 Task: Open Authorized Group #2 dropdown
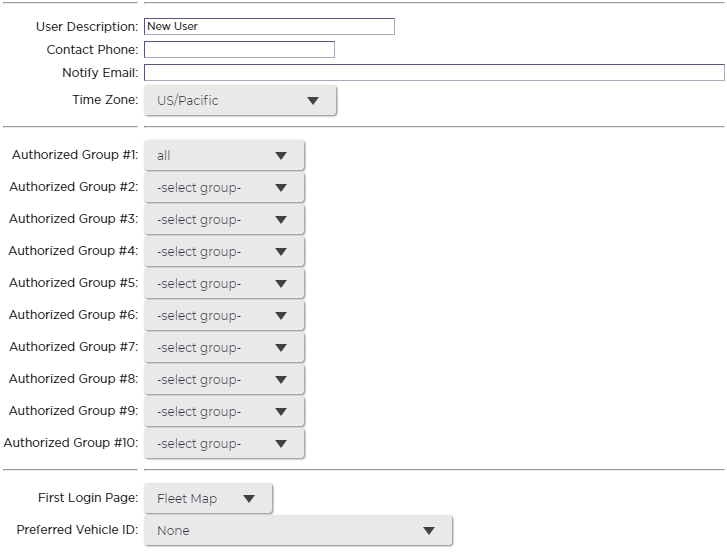pos(224,187)
